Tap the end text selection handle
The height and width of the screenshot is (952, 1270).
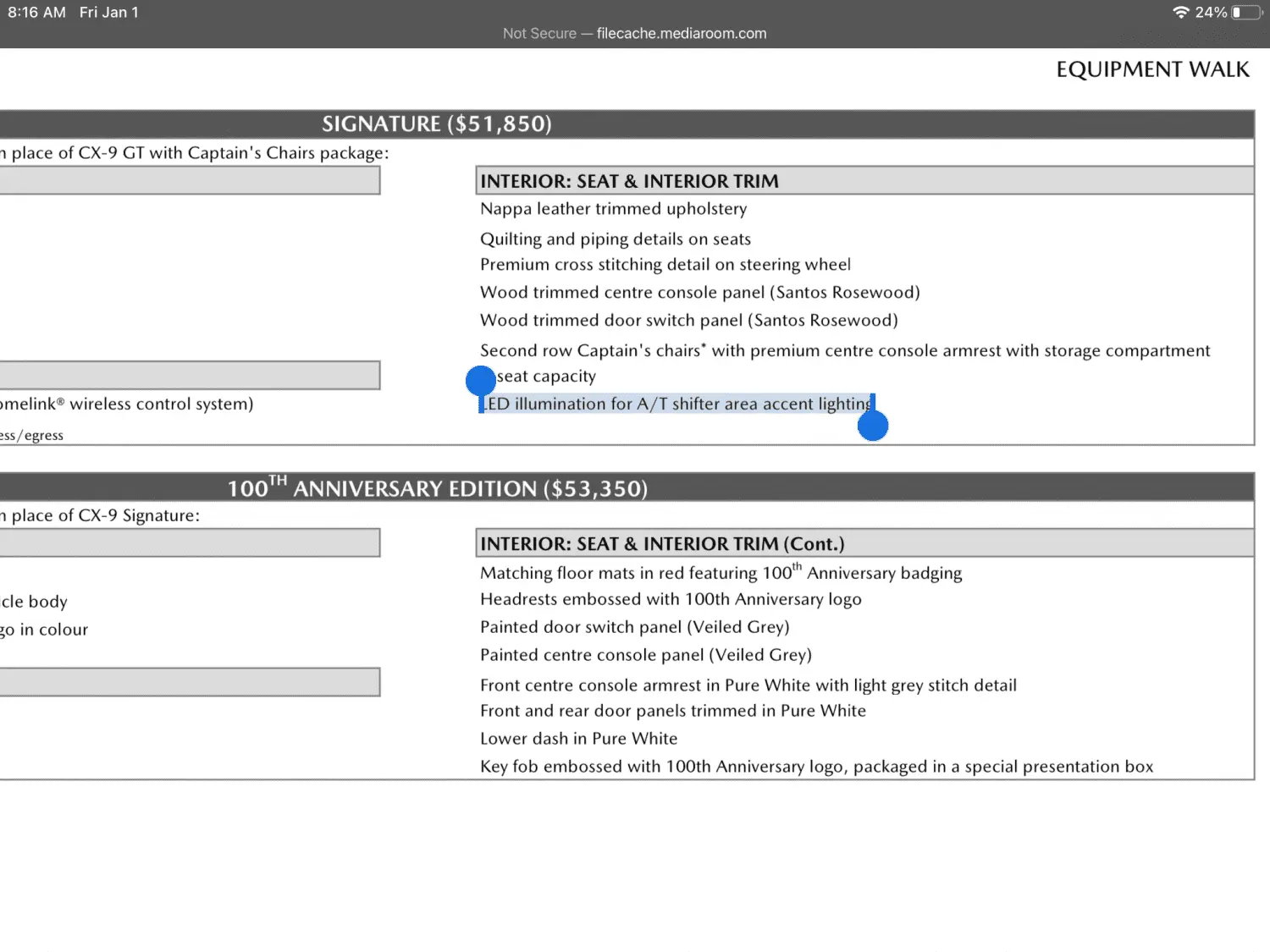point(873,426)
